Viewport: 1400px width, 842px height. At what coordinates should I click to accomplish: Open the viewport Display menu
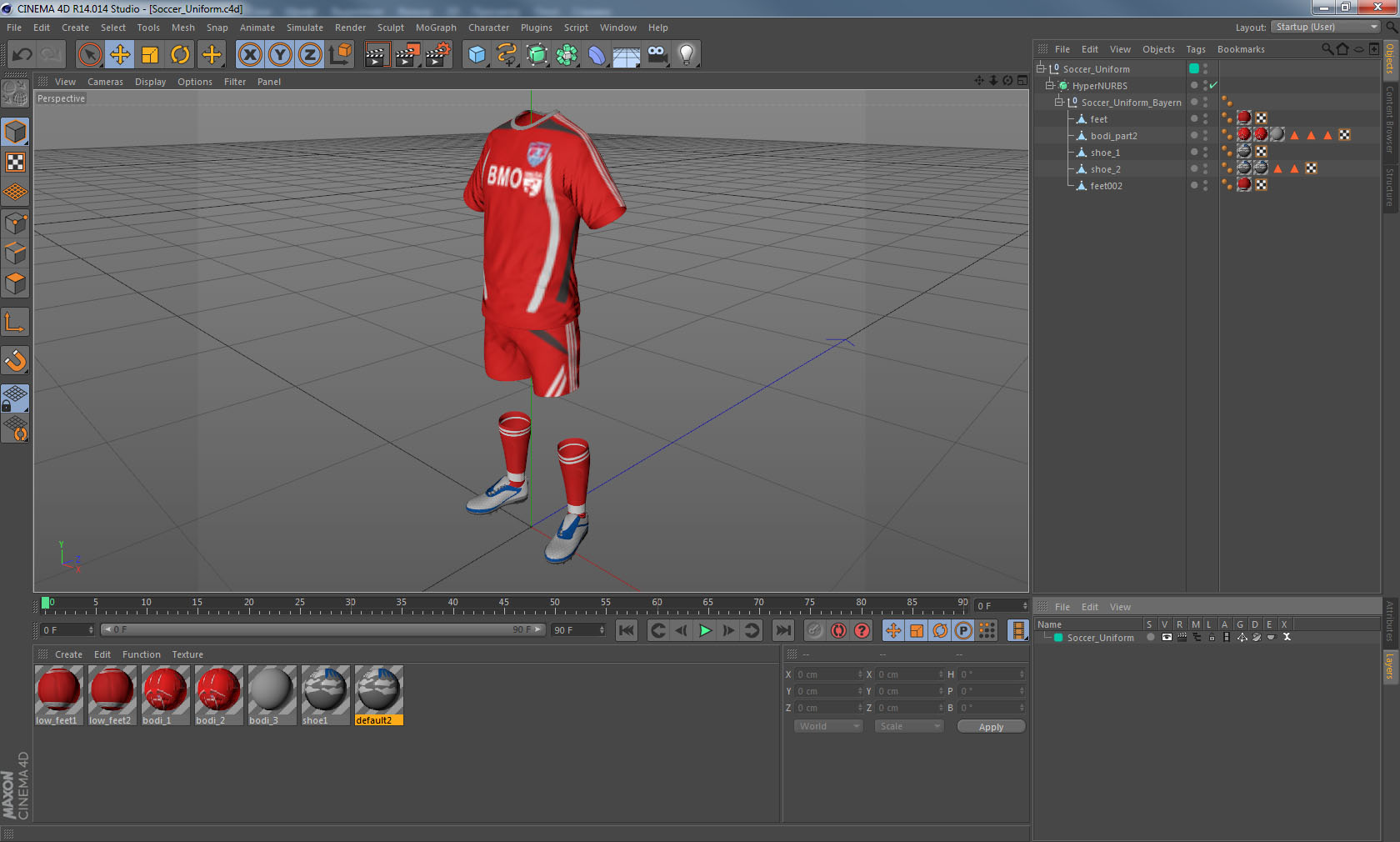point(151,82)
